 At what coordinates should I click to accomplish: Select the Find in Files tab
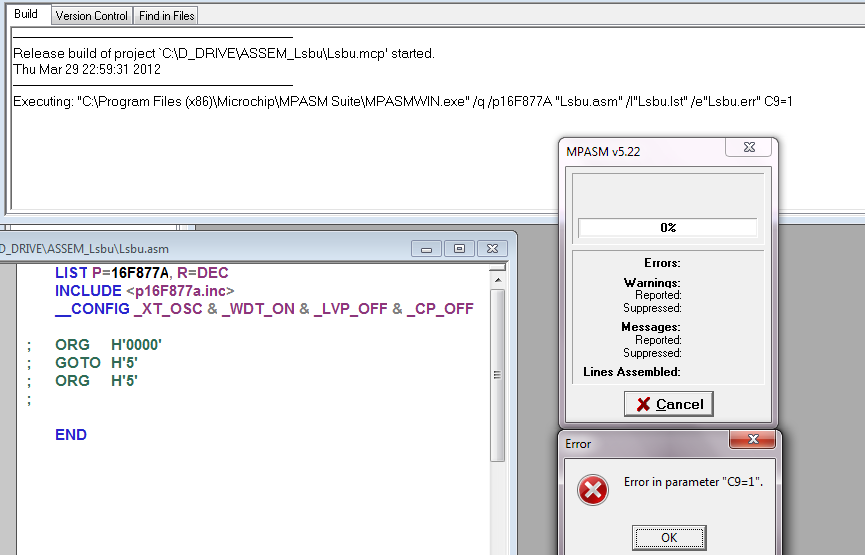[x=167, y=15]
